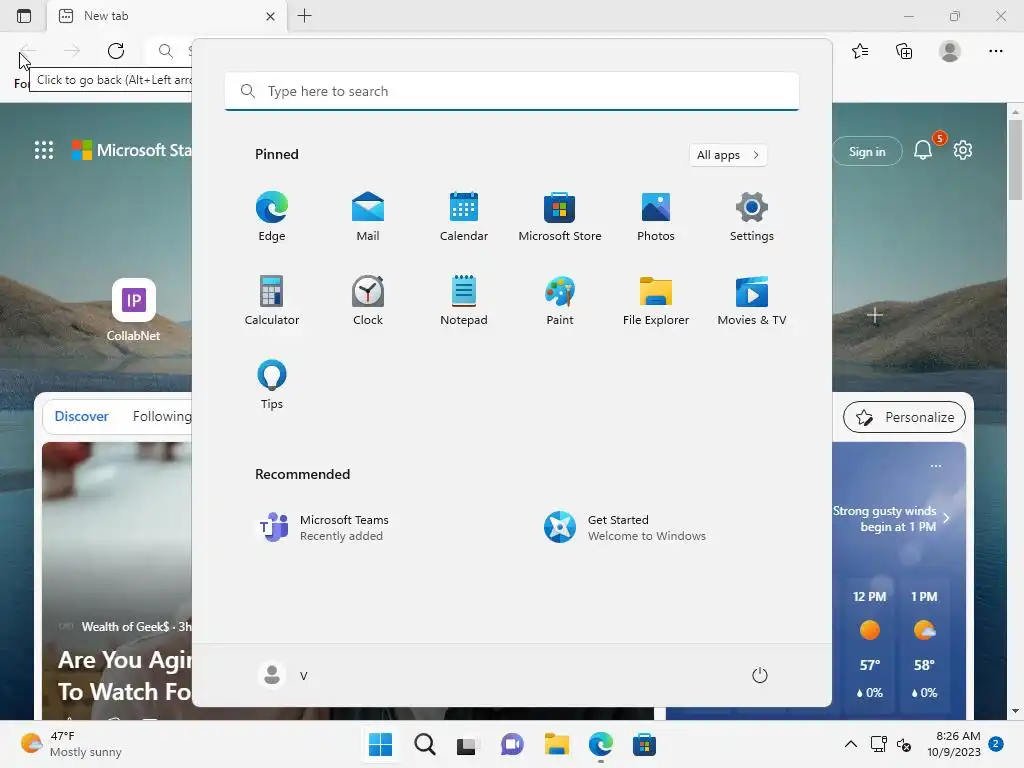The height and width of the screenshot is (768, 1024).
Task: Open a new tab in Edge
Action: coord(304,16)
